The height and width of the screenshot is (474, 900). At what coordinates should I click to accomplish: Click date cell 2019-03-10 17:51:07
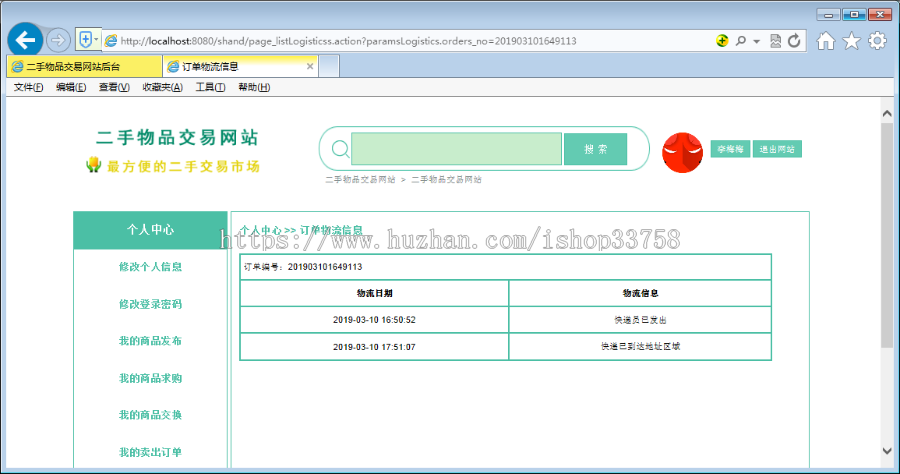click(x=374, y=347)
